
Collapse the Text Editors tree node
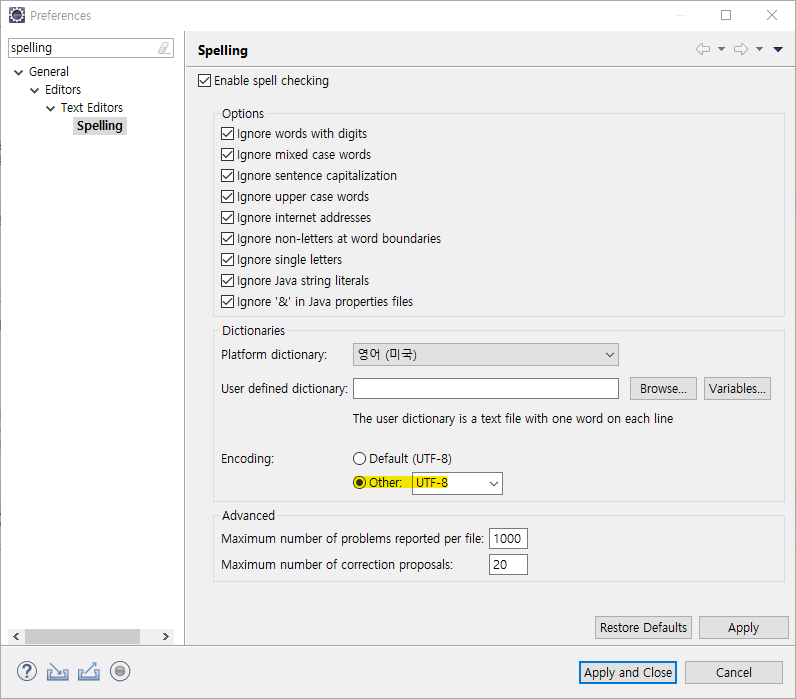point(50,108)
